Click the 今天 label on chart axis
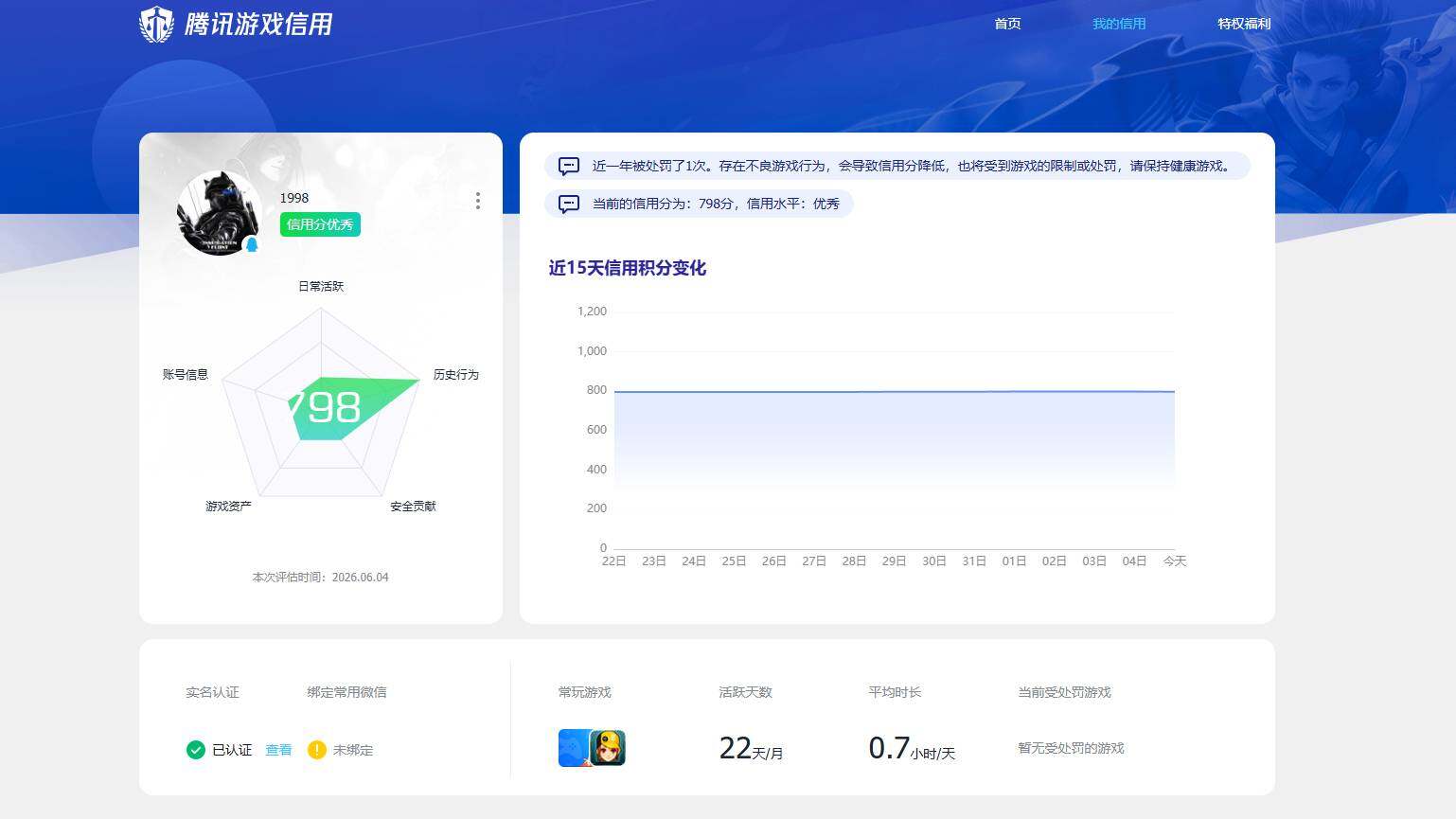 click(x=1175, y=561)
